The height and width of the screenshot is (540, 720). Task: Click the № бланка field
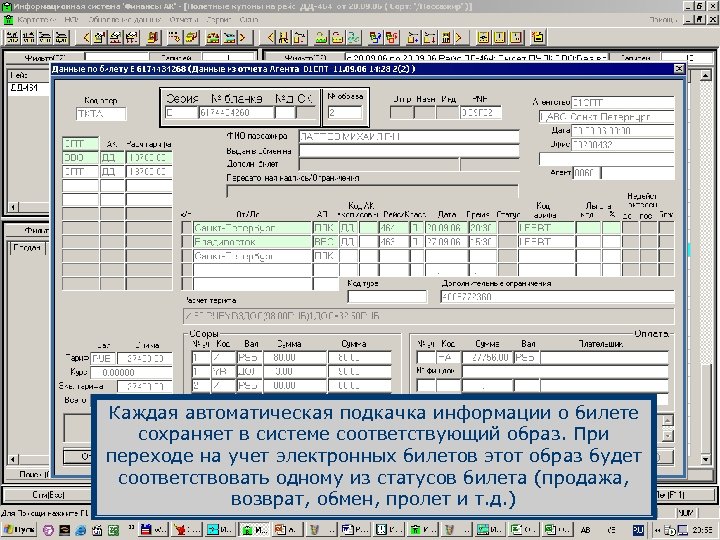[x=236, y=112]
